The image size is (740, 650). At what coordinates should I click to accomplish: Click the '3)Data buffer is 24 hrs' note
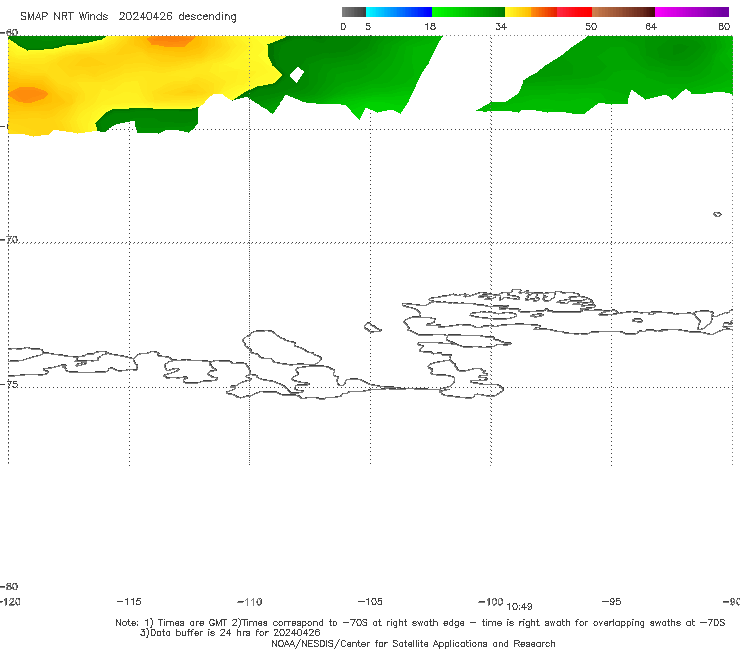click(230, 633)
